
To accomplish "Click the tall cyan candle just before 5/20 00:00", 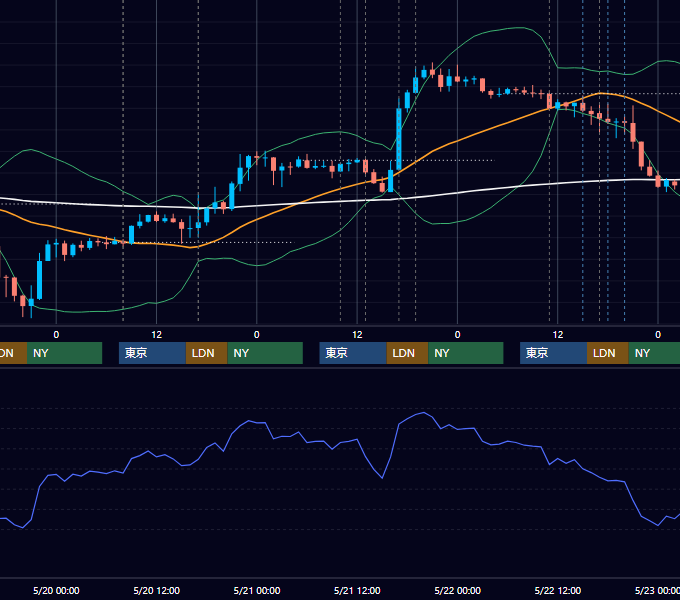I will (x=39, y=279).
